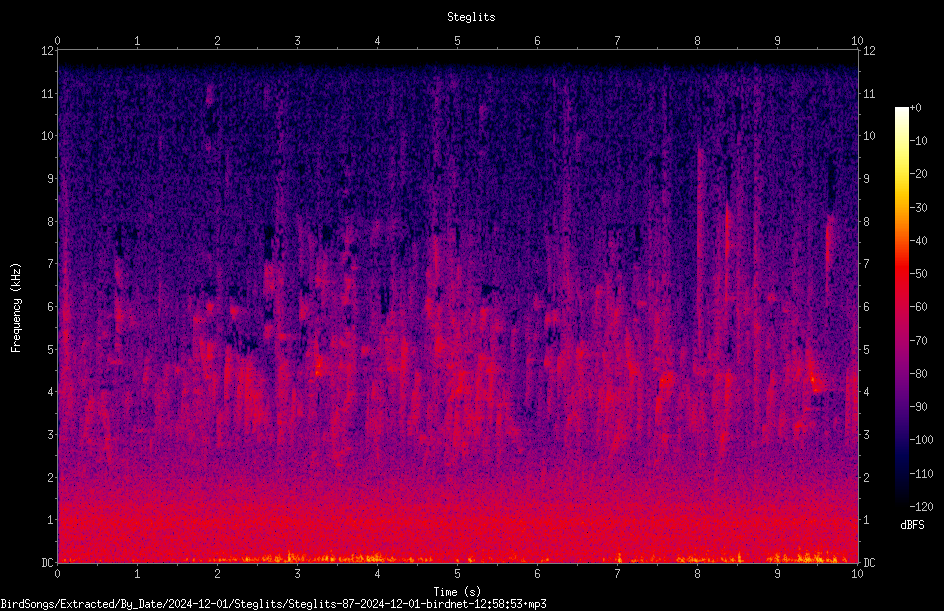
Task: Click the -120 value on dBFS scale
Action: coord(921,506)
